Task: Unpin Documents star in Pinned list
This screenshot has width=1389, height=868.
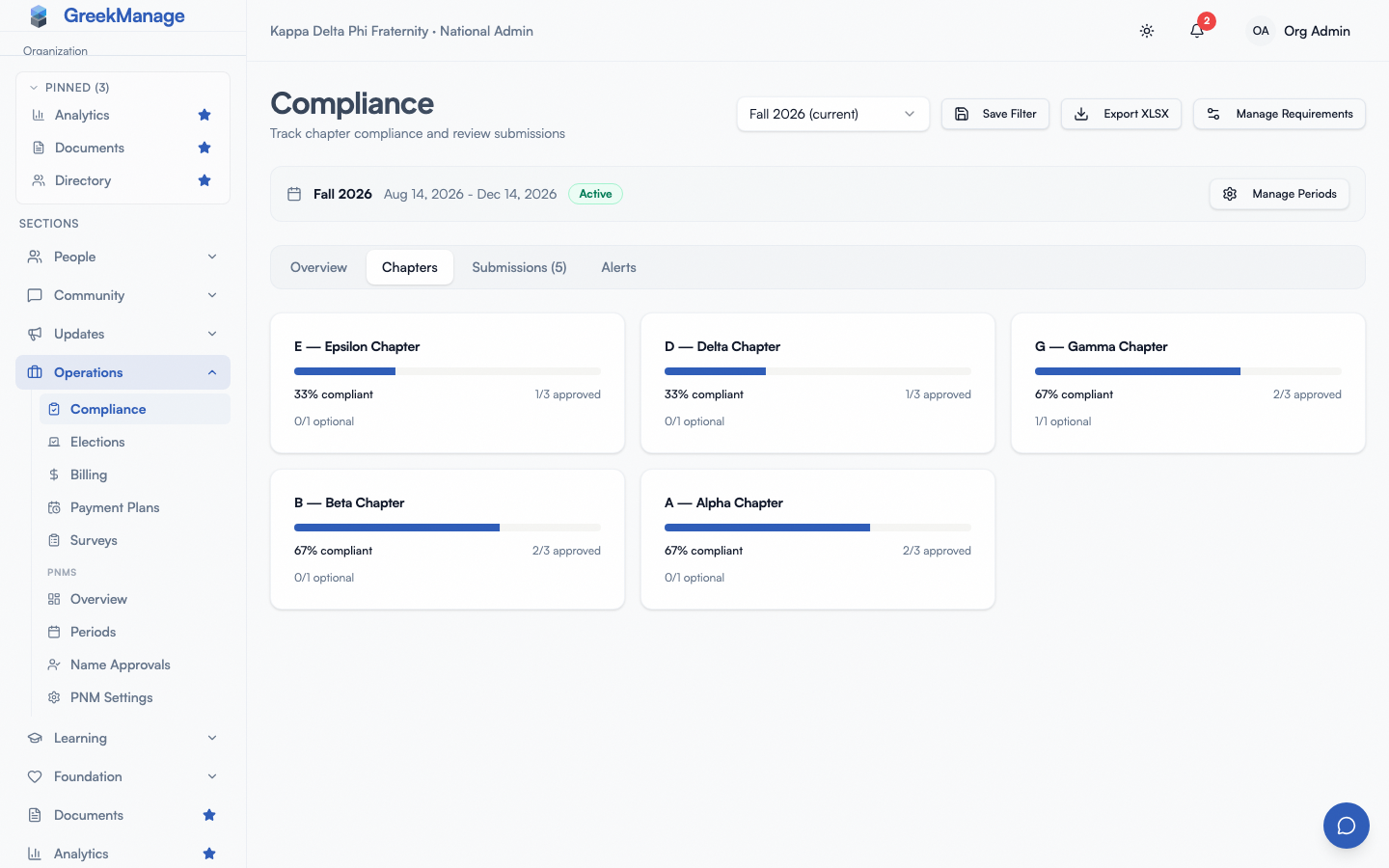Action: click(204, 148)
